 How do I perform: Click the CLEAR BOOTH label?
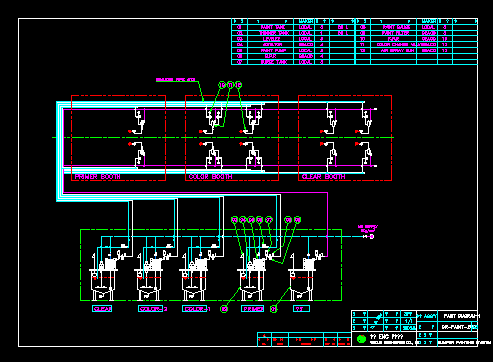click(x=324, y=177)
